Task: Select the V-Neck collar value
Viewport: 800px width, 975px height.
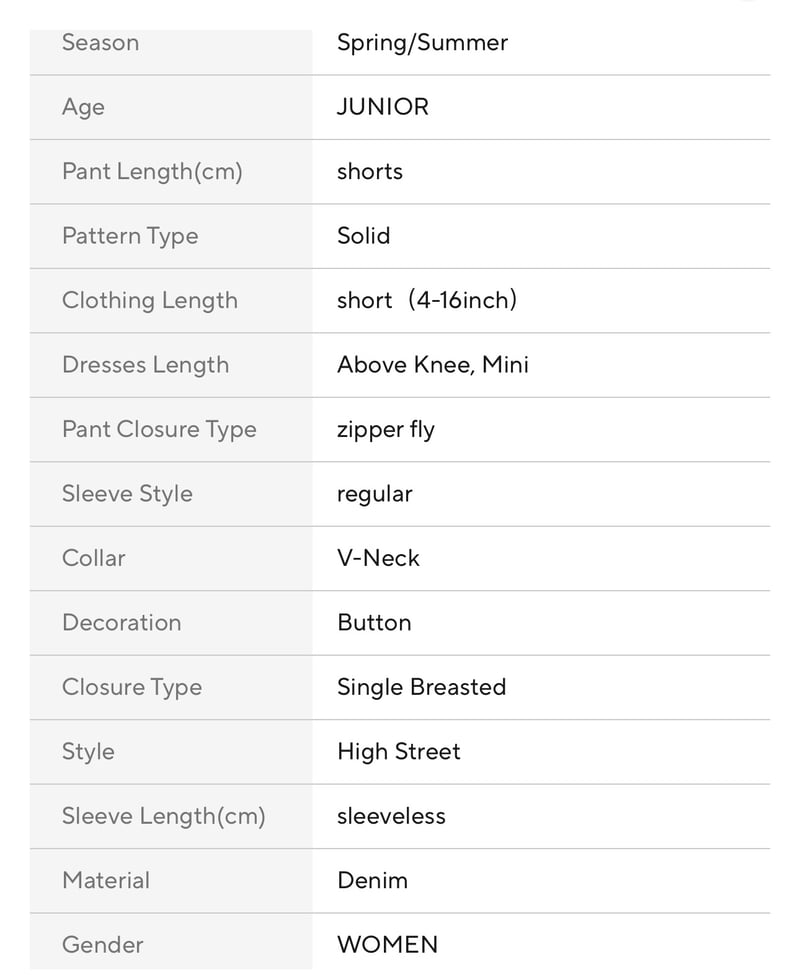Action: (x=379, y=558)
